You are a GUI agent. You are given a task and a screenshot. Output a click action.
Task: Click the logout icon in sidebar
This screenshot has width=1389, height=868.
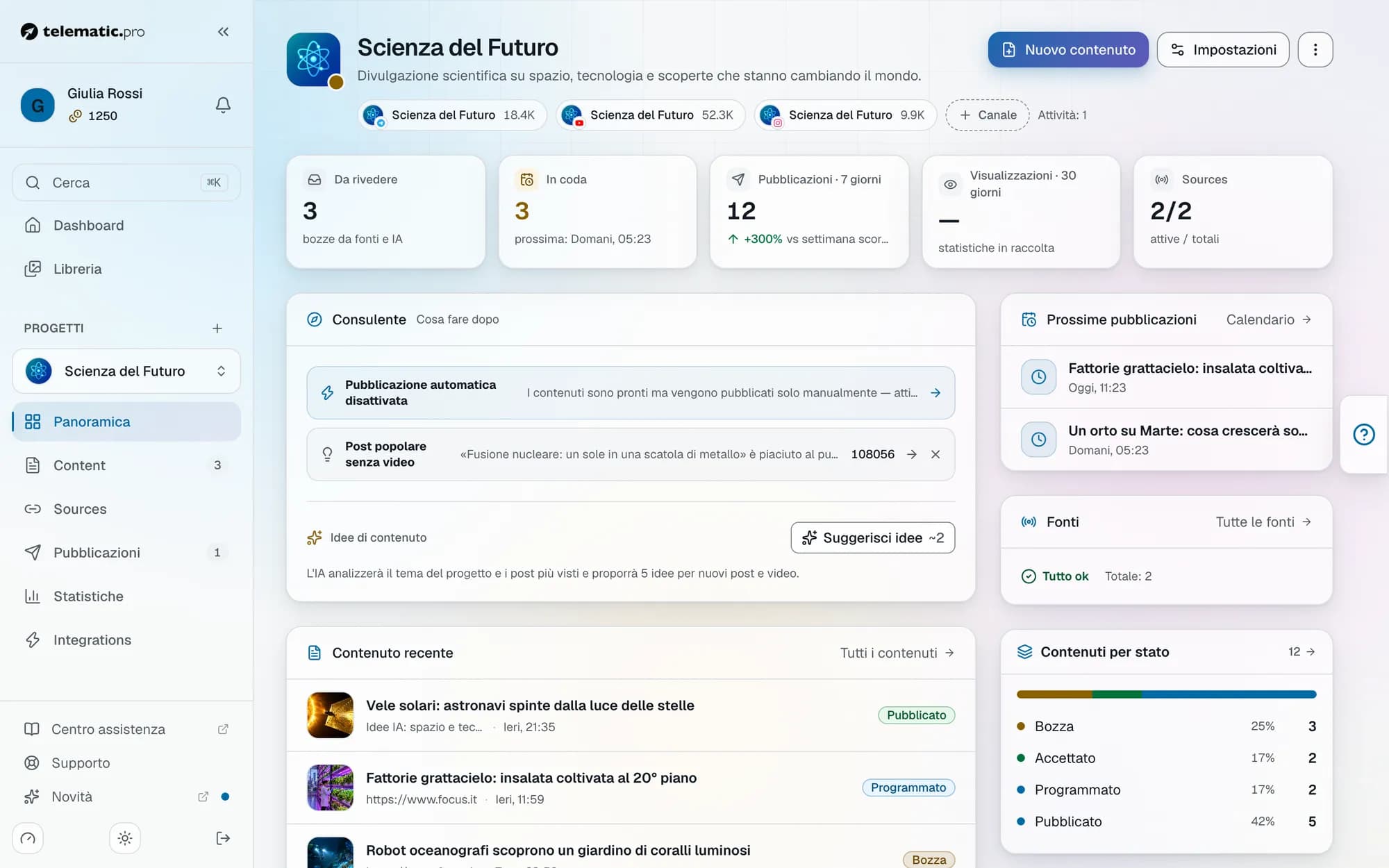point(223,838)
